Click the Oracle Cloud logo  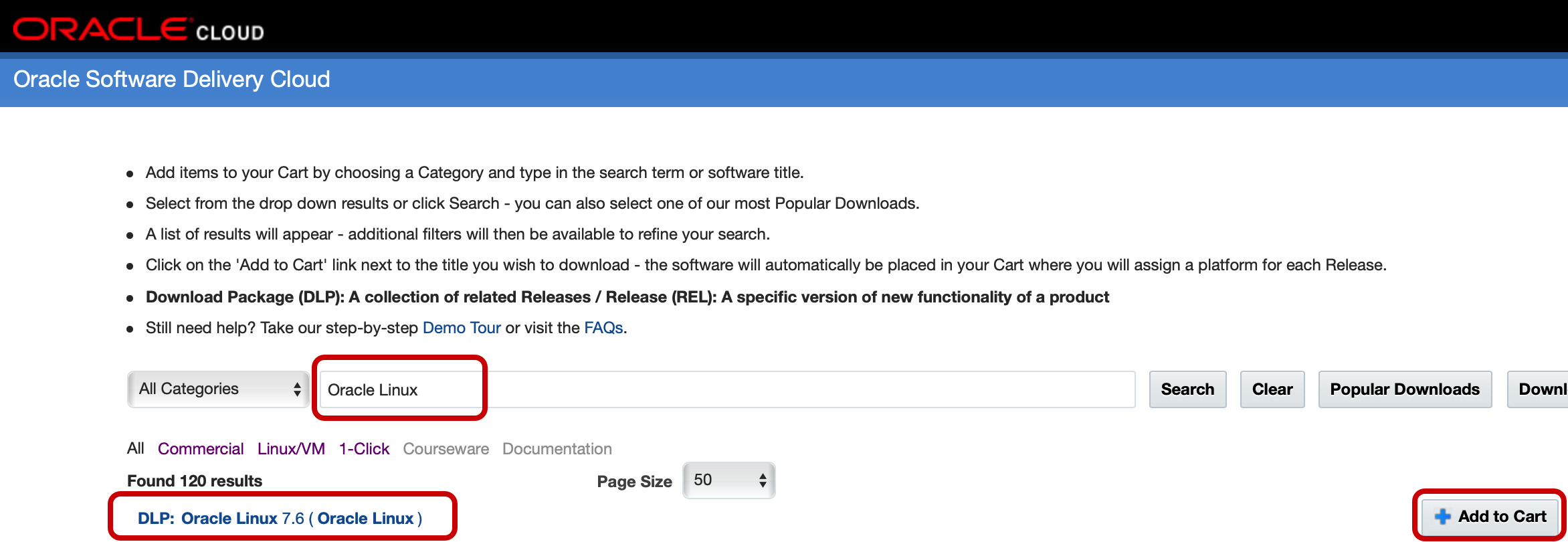click(x=138, y=29)
